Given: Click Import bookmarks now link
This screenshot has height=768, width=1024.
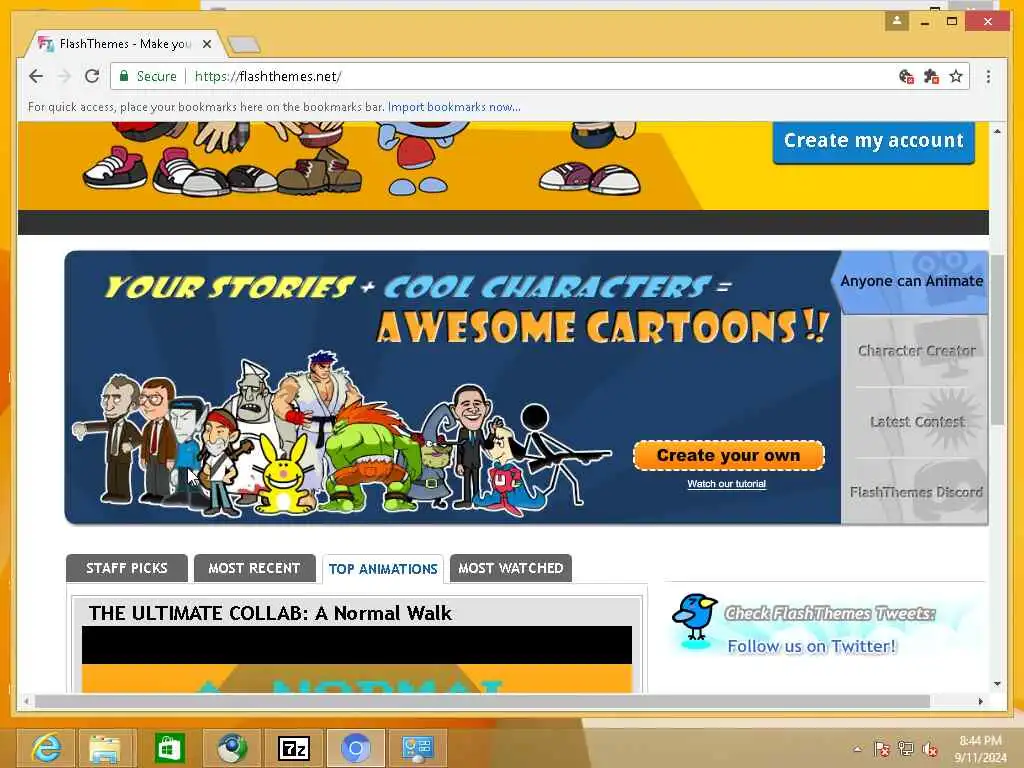Looking at the screenshot, I should click(454, 106).
